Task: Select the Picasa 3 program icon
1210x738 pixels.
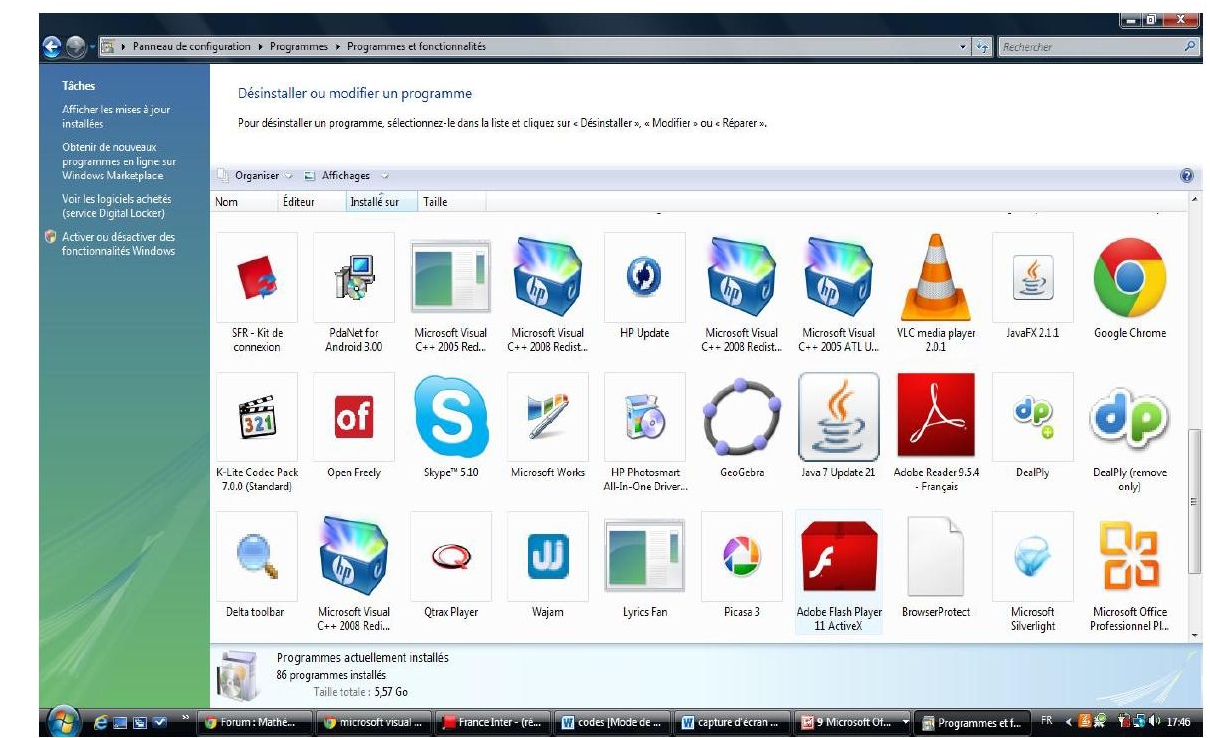Action: click(742, 554)
